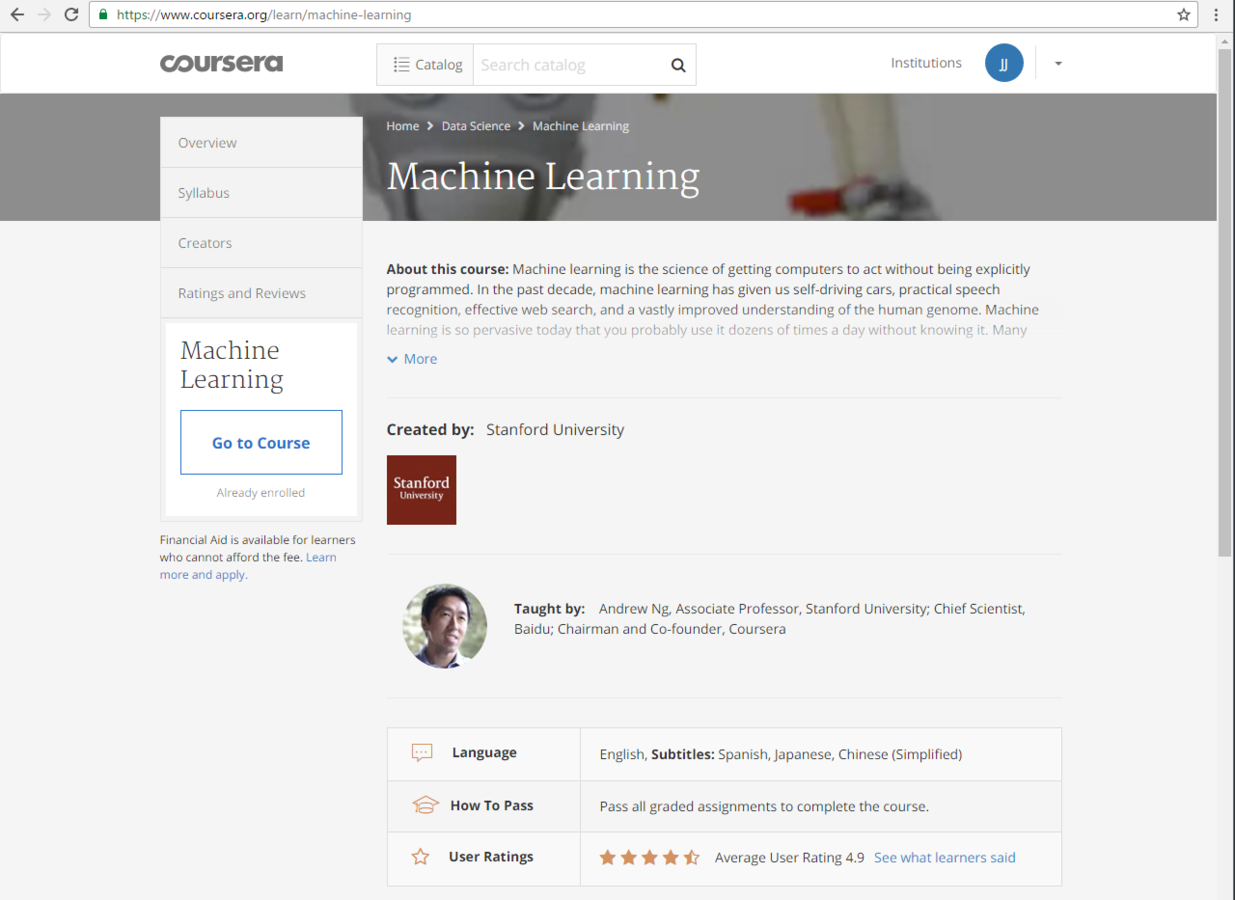Expand the course description with More

coord(412,359)
